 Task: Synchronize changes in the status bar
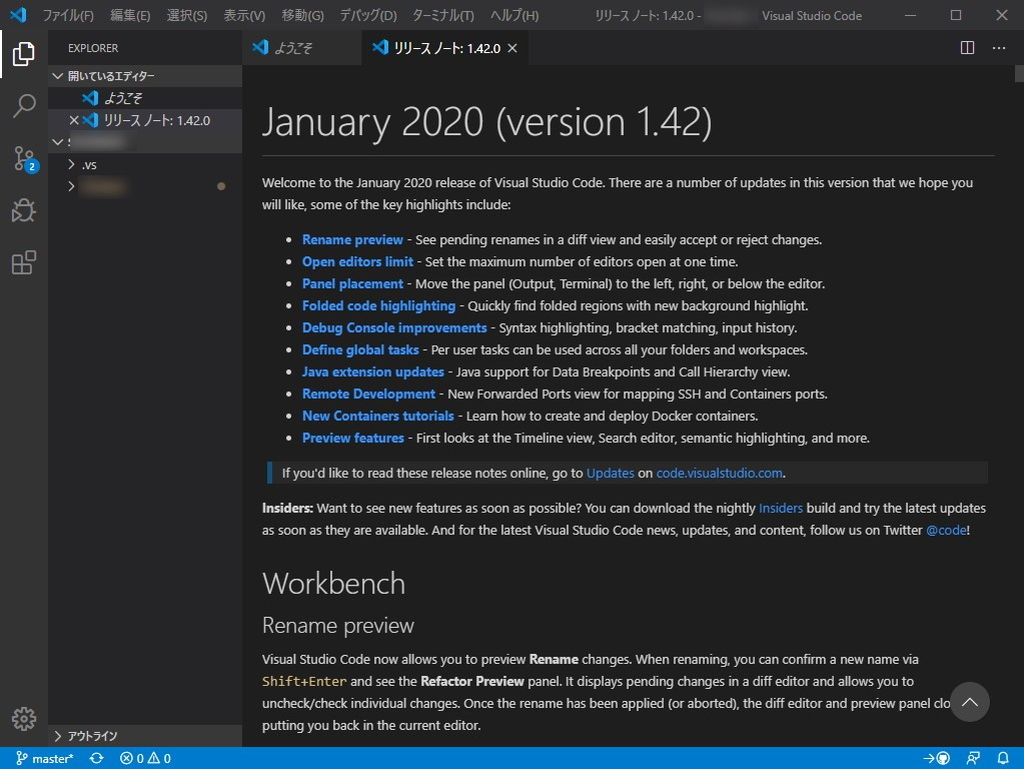pyautogui.click(x=97, y=759)
